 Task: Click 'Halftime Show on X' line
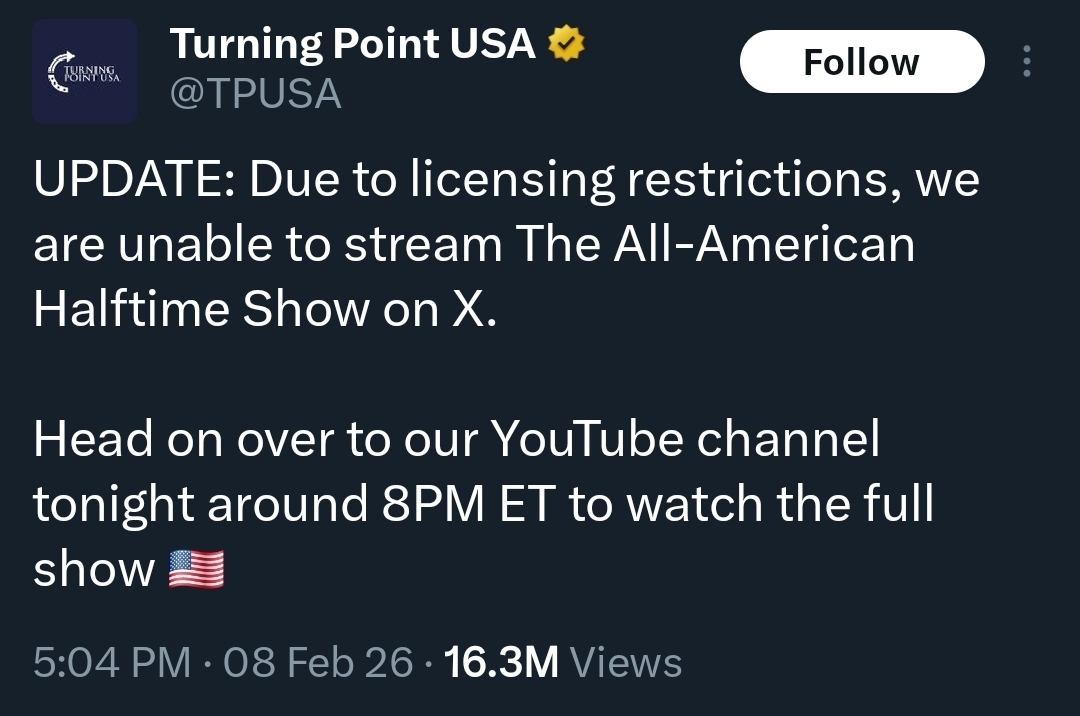coord(264,309)
